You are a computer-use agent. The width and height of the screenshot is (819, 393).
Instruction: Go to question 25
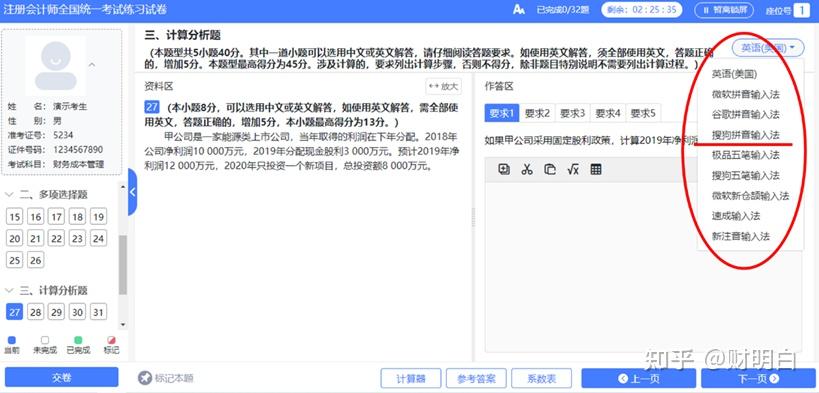tap(15, 260)
